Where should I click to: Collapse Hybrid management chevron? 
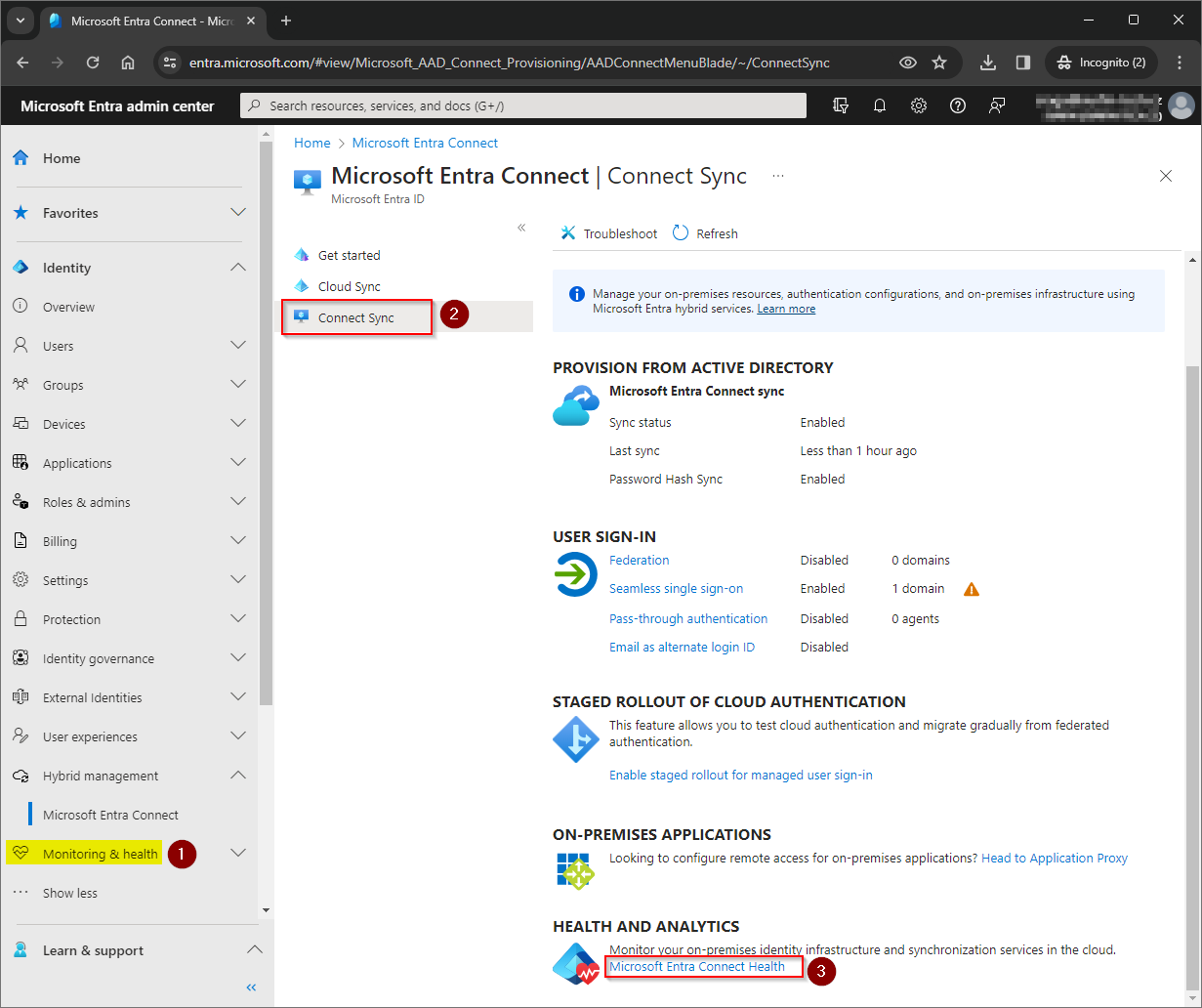[x=238, y=775]
